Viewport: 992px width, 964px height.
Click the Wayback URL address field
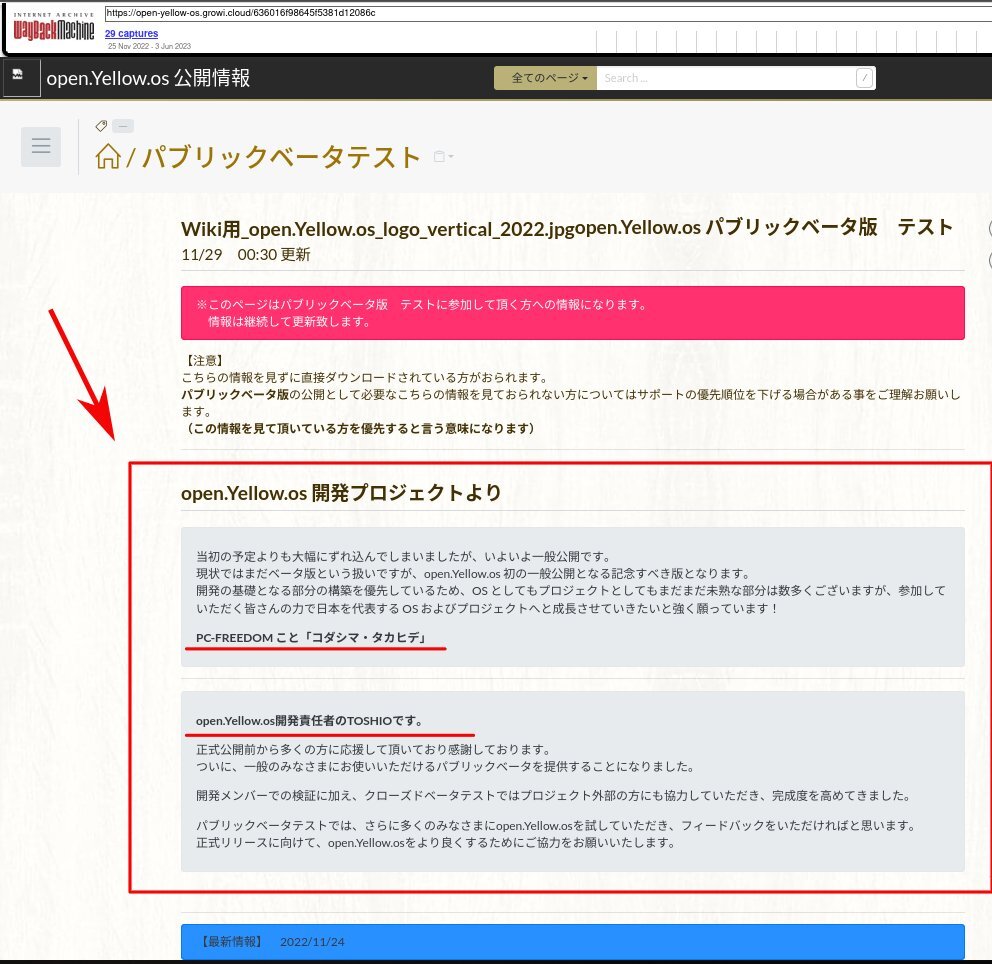click(x=548, y=13)
